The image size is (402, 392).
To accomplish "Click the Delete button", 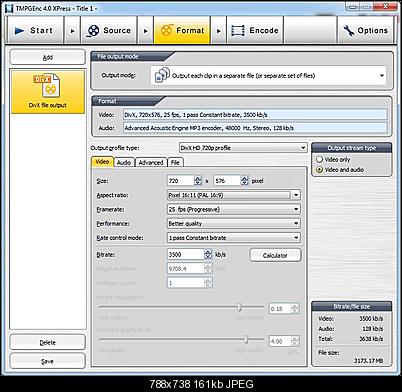I will (x=48, y=342).
